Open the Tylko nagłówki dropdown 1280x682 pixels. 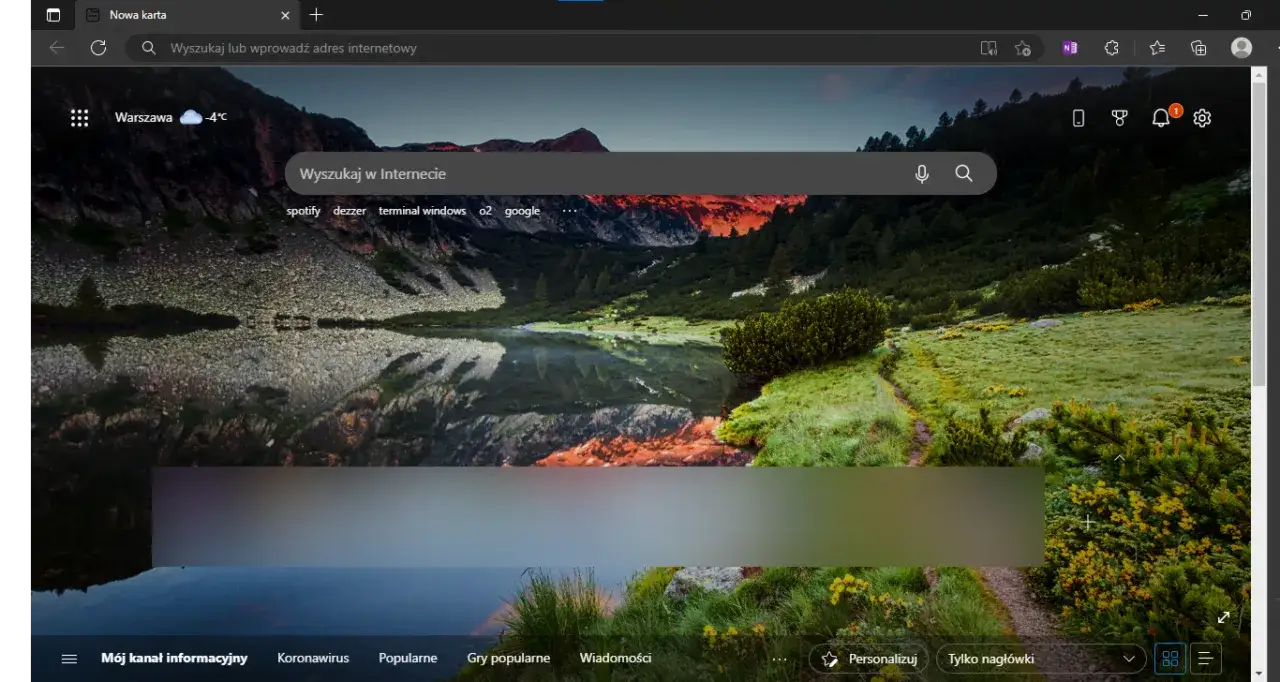point(1039,658)
